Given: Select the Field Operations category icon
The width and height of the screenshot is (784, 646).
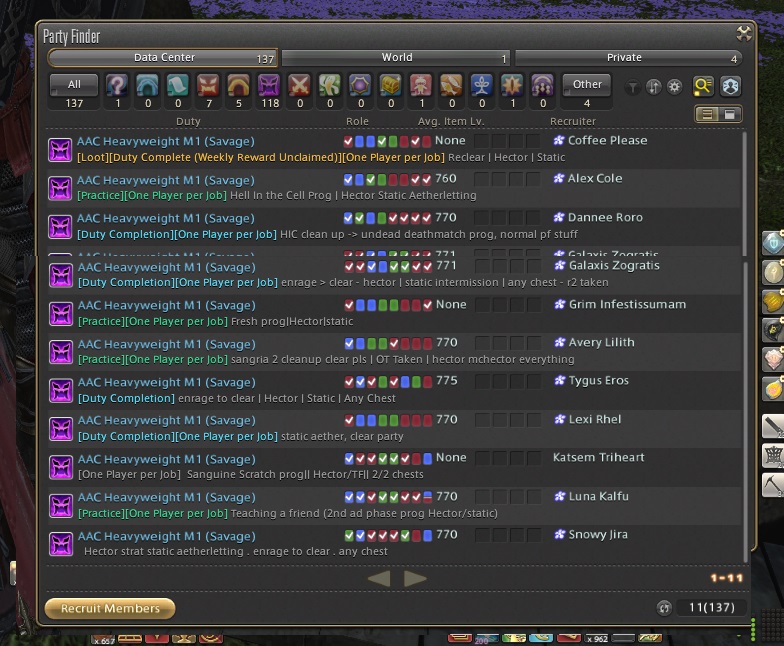Looking at the screenshot, I should pos(512,85).
